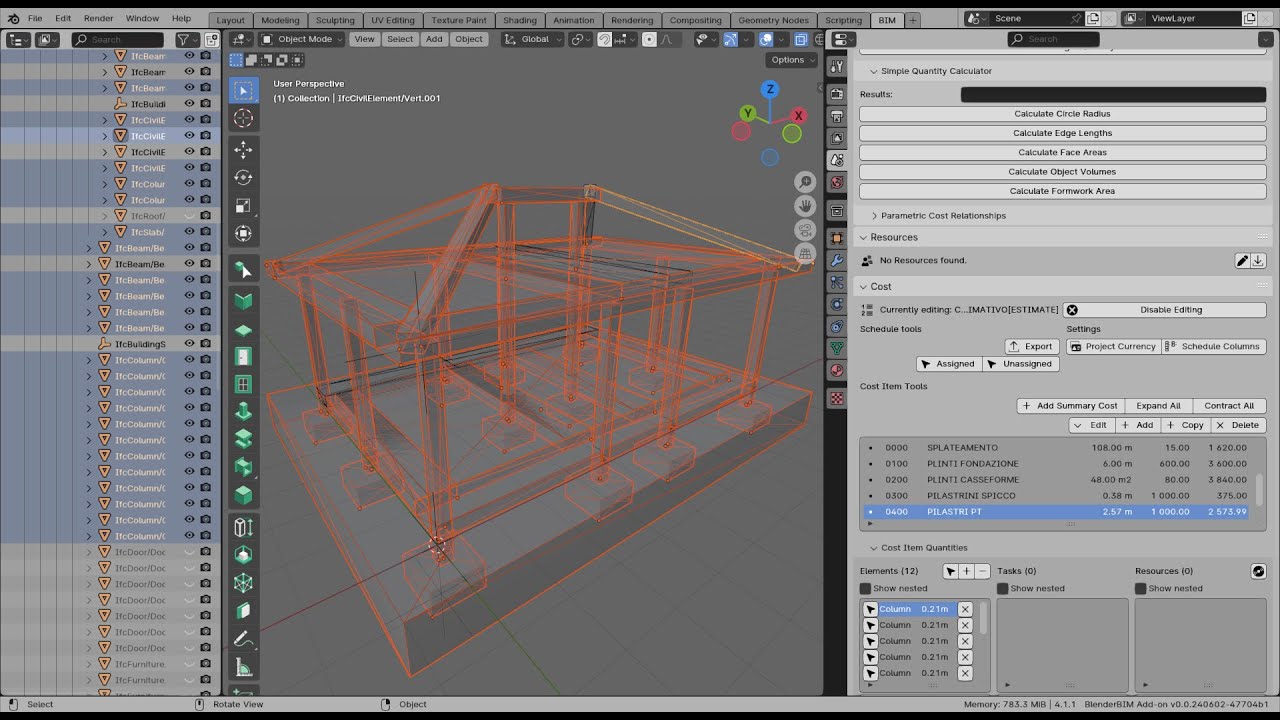Open the Tool properties tab
The width and height of the screenshot is (1280, 720).
[x=837, y=66]
